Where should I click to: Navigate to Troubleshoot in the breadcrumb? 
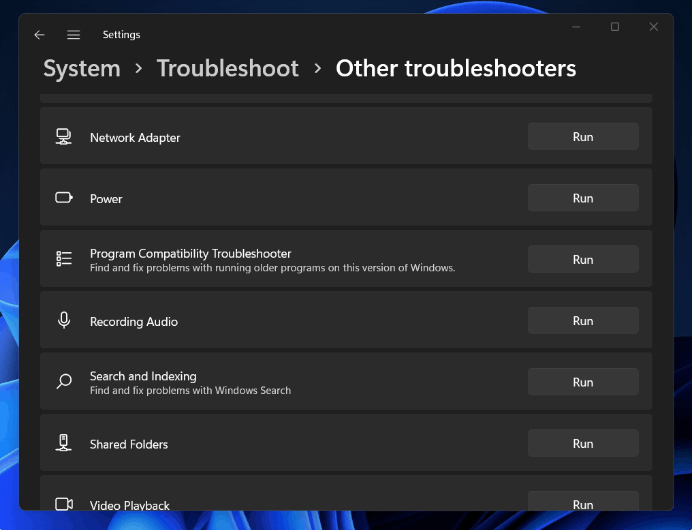click(x=228, y=68)
